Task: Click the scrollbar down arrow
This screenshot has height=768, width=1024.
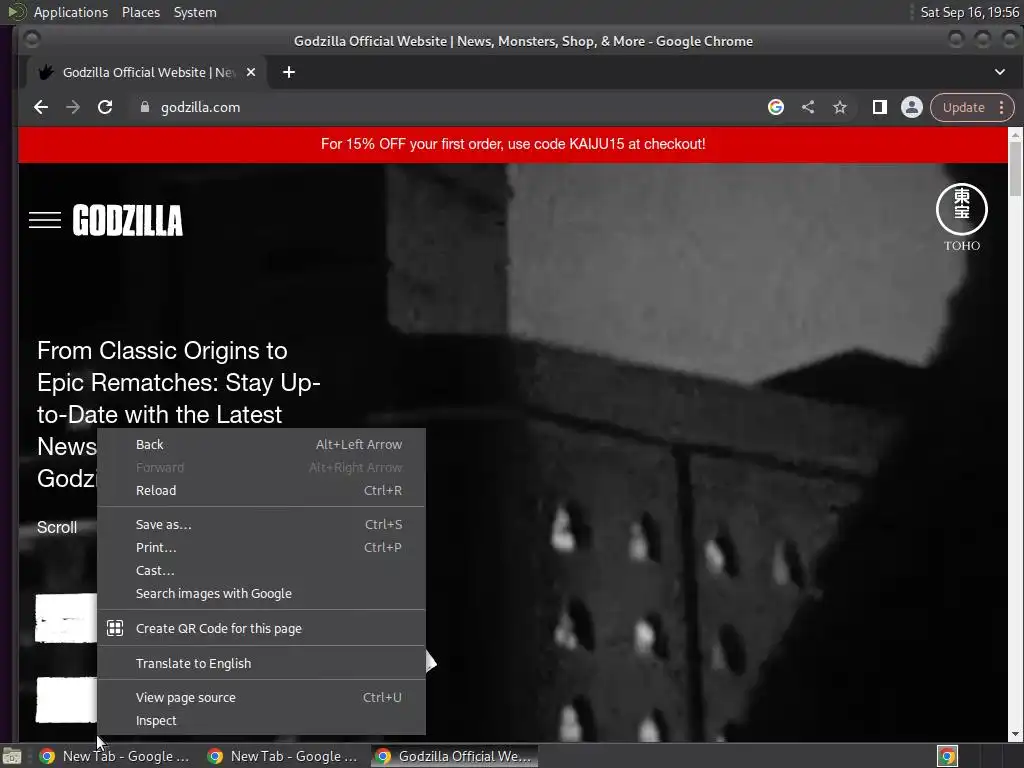Action: pyautogui.click(x=1015, y=735)
